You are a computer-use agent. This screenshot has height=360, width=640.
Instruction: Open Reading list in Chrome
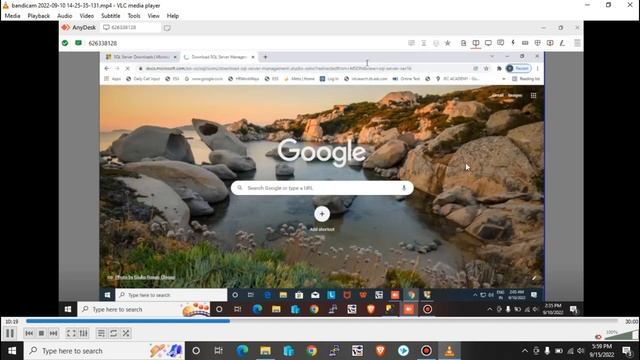pyautogui.click(x=526, y=79)
